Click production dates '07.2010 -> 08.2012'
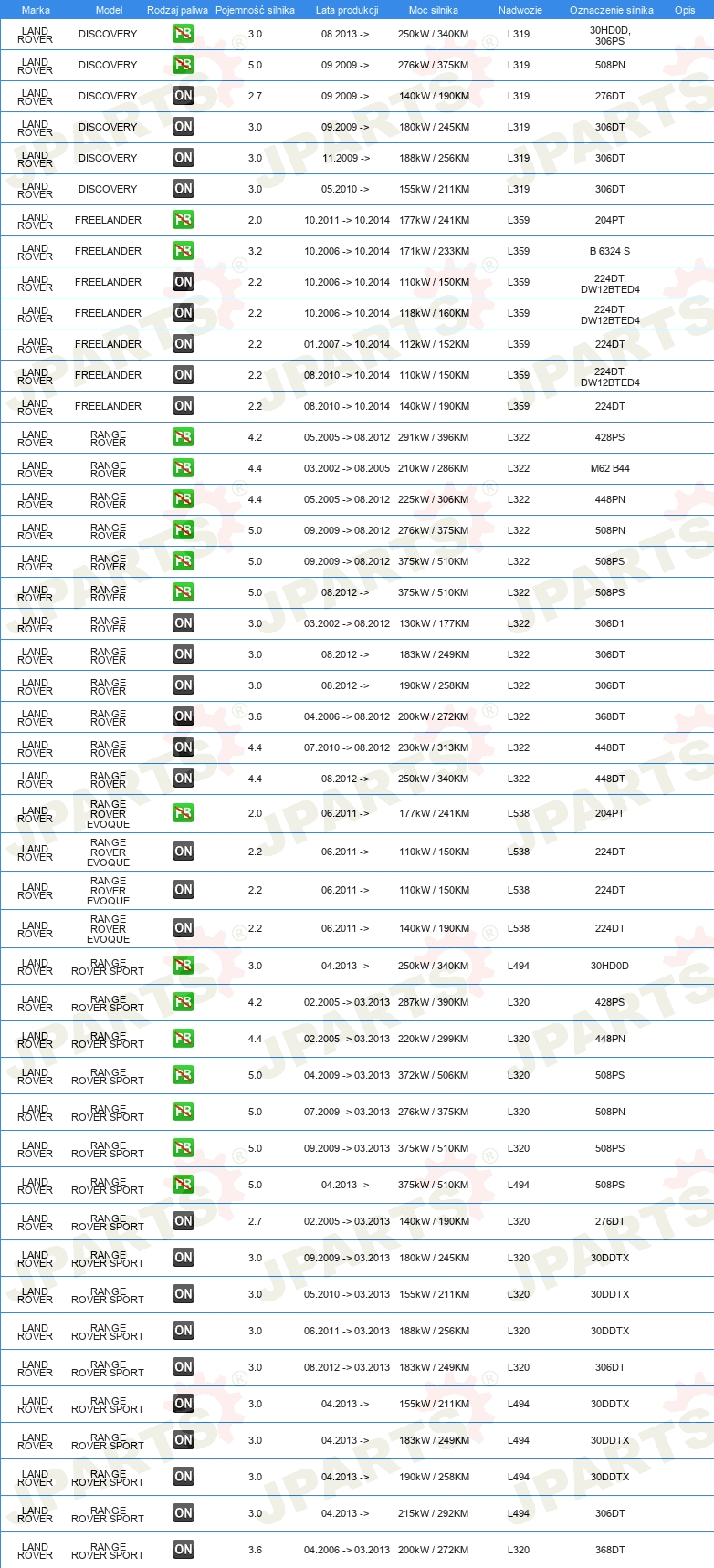 [347, 747]
